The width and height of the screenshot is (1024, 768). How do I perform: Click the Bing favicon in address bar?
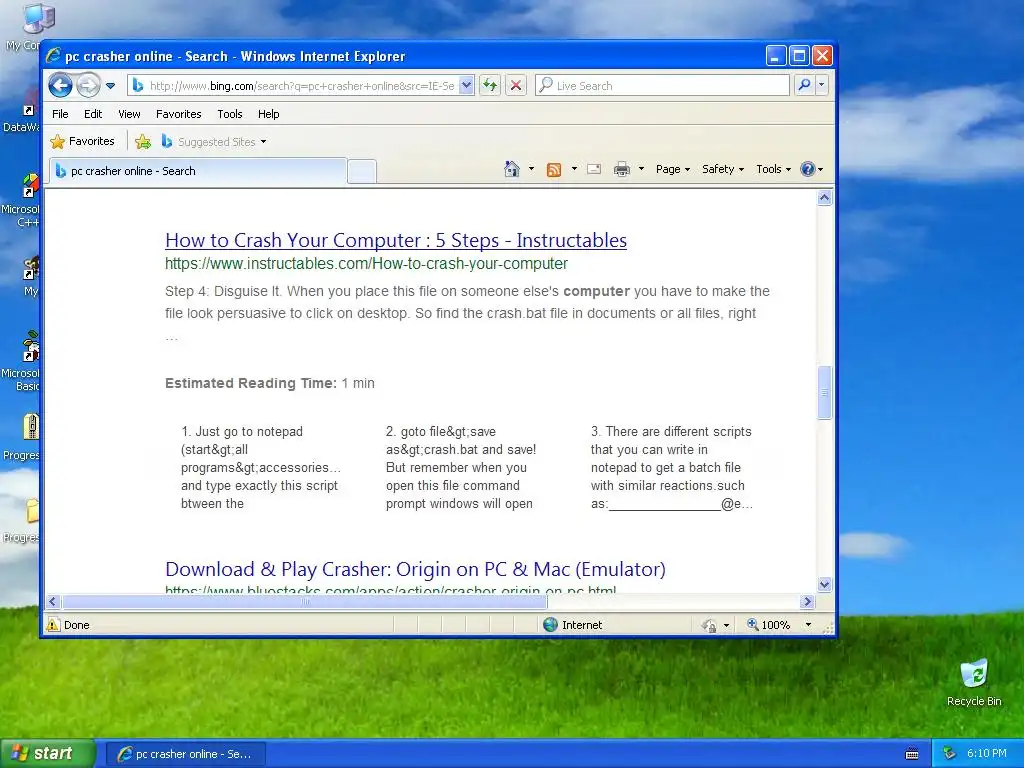pos(138,86)
